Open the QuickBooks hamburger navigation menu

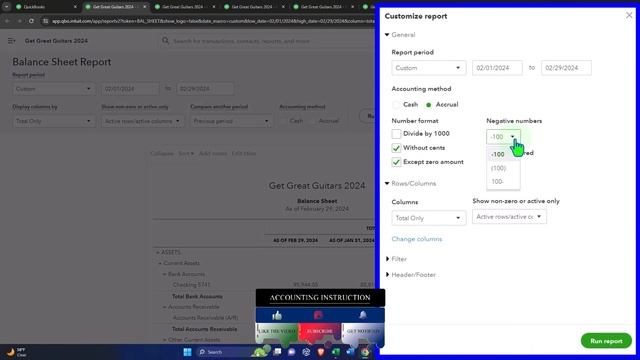click(11, 41)
